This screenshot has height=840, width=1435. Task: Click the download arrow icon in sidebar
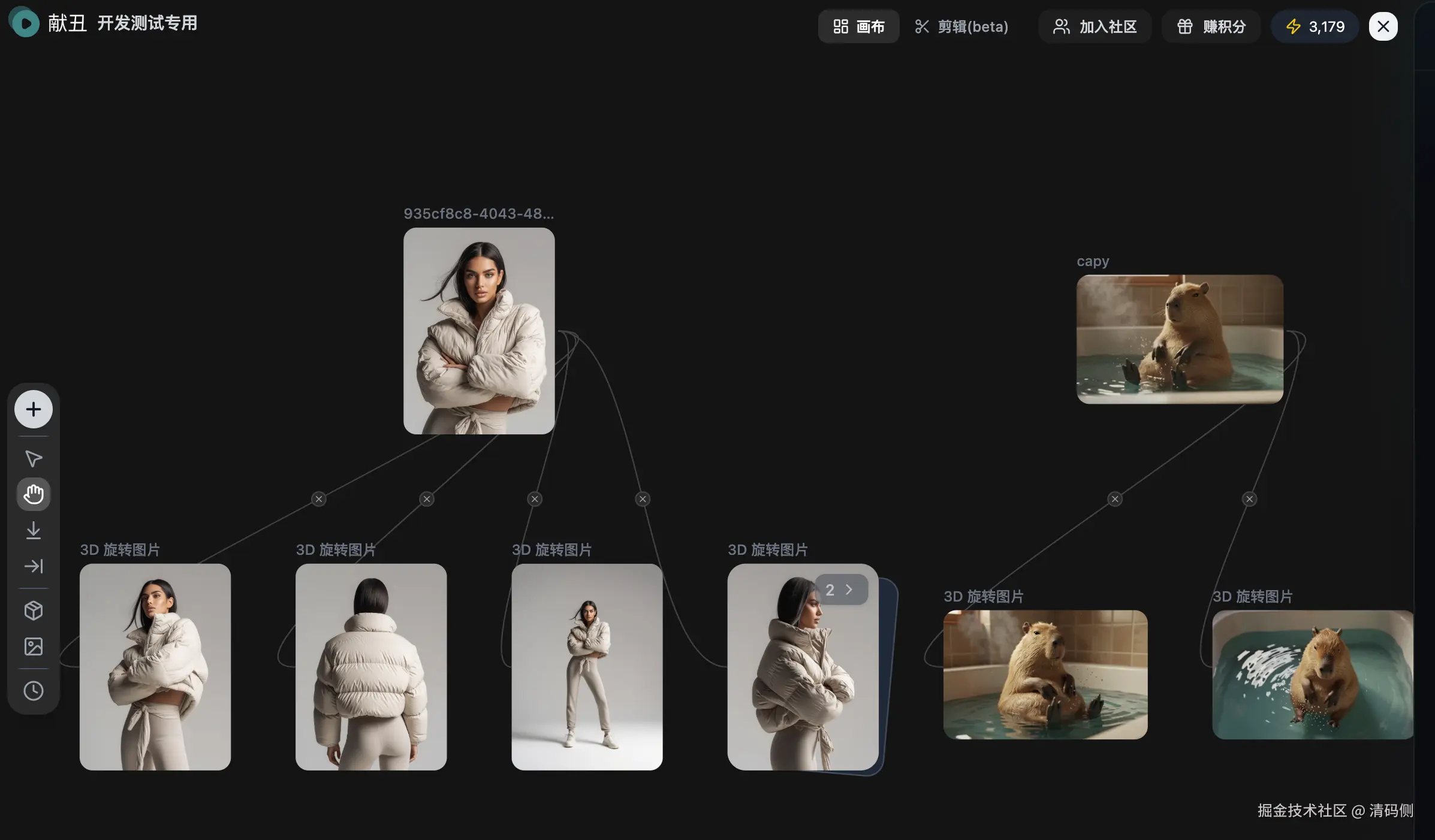tap(34, 531)
